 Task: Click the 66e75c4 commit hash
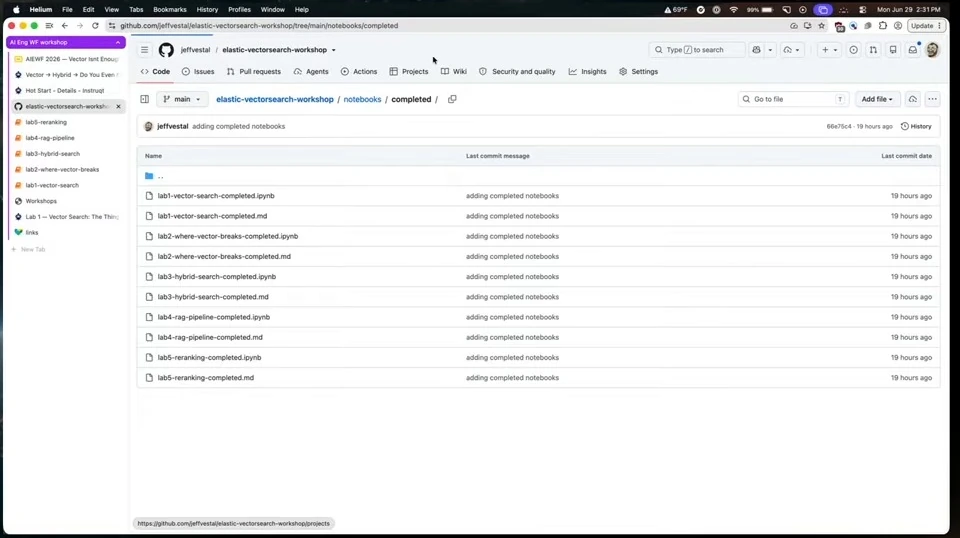839,127
